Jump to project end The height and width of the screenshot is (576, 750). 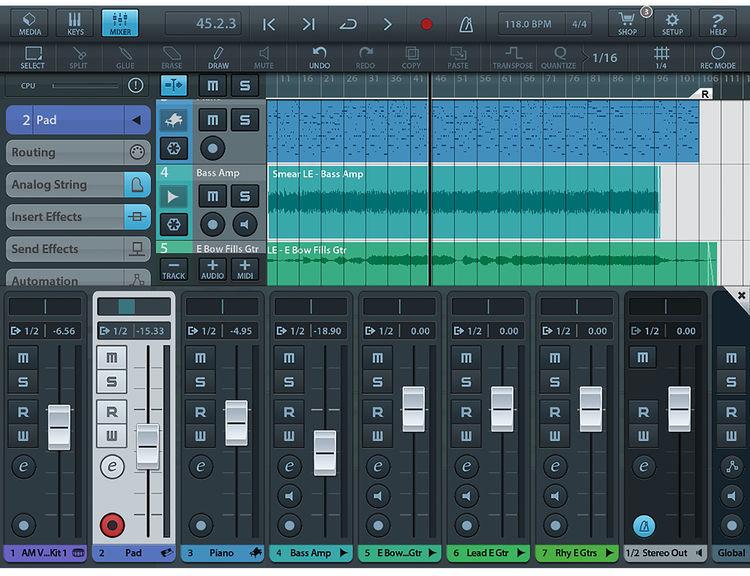tap(309, 24)
